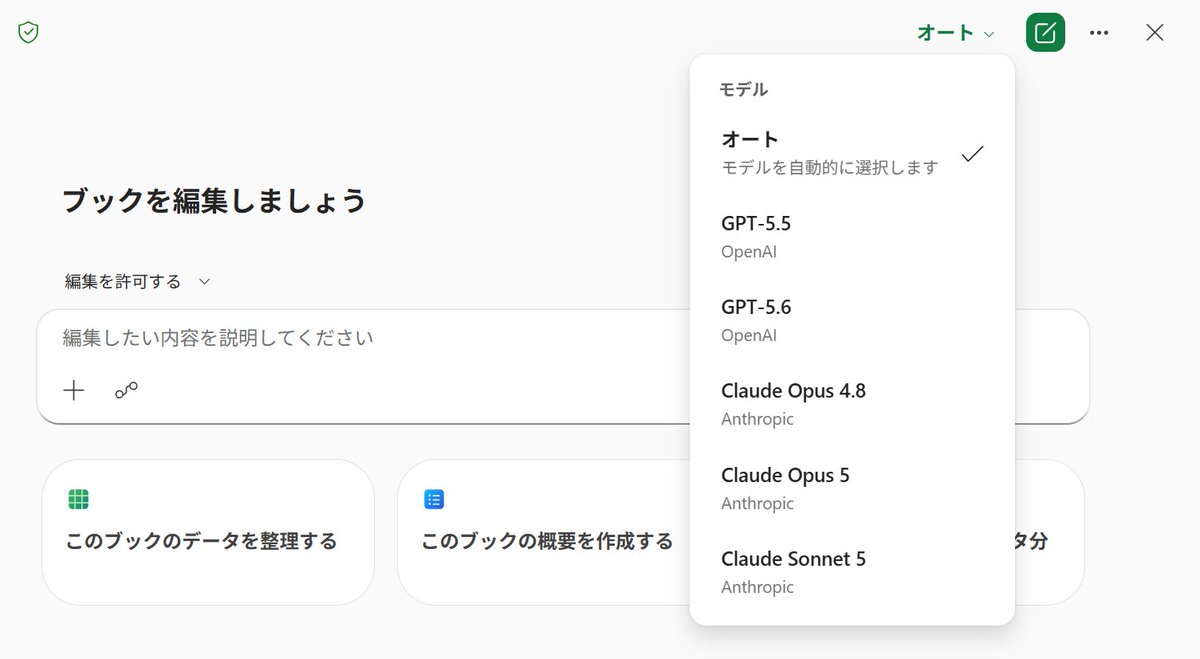Click the plus attach icon in prompt box
This screenshot has height=659, width=1200.
[74, 391]
